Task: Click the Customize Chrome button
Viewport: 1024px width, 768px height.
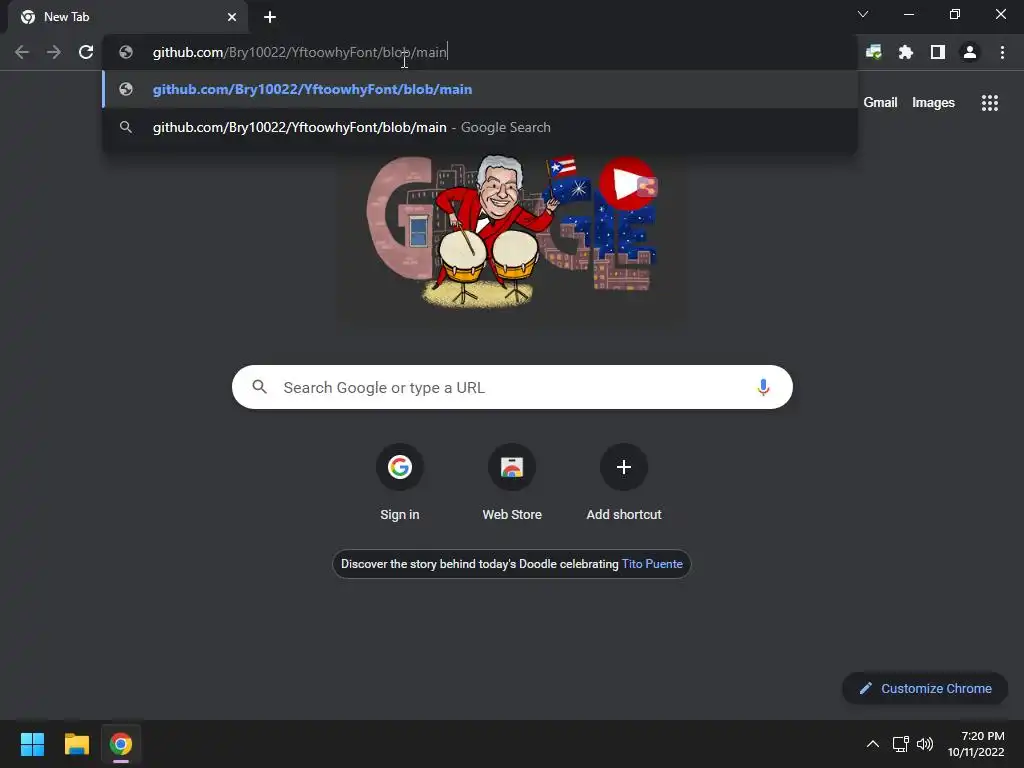Action: (925, 688)
